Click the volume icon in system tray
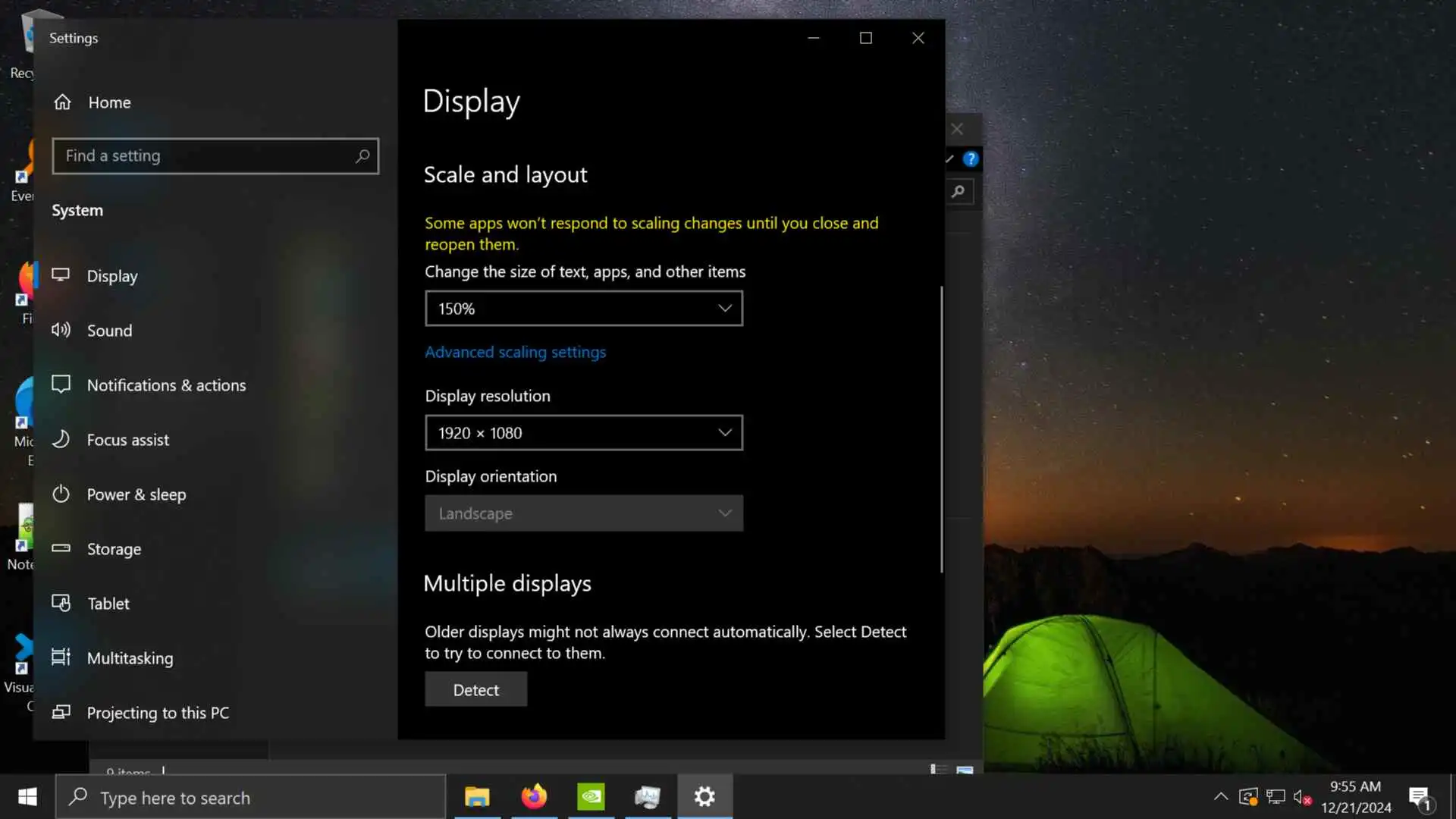 (1301, 797)
